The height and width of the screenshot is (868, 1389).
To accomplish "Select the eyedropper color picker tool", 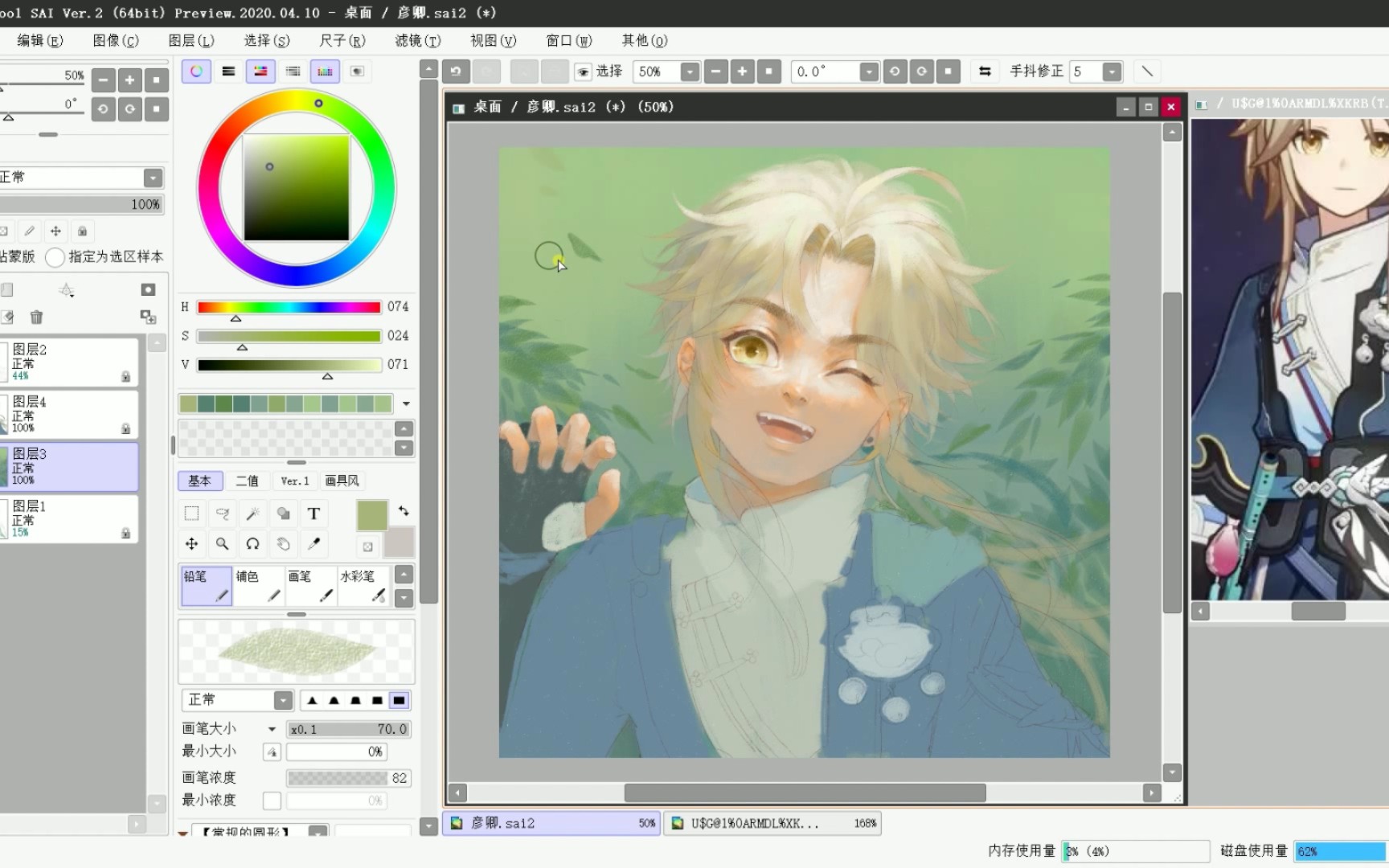I will coord(313,544).
